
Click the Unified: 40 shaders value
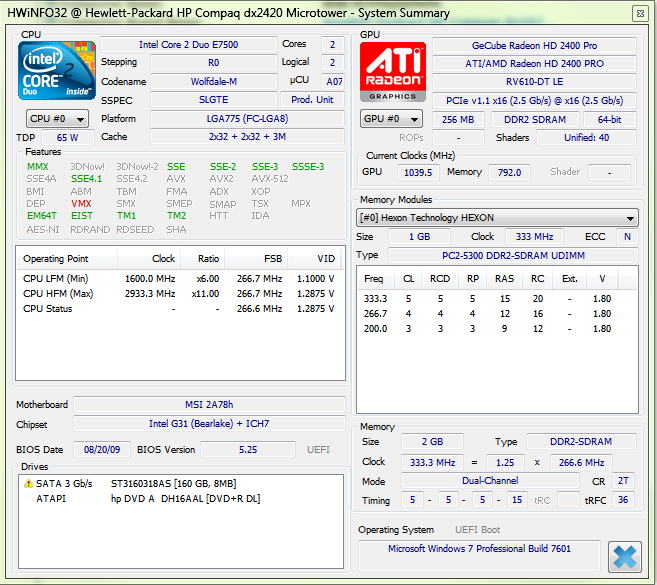point(586,138)
